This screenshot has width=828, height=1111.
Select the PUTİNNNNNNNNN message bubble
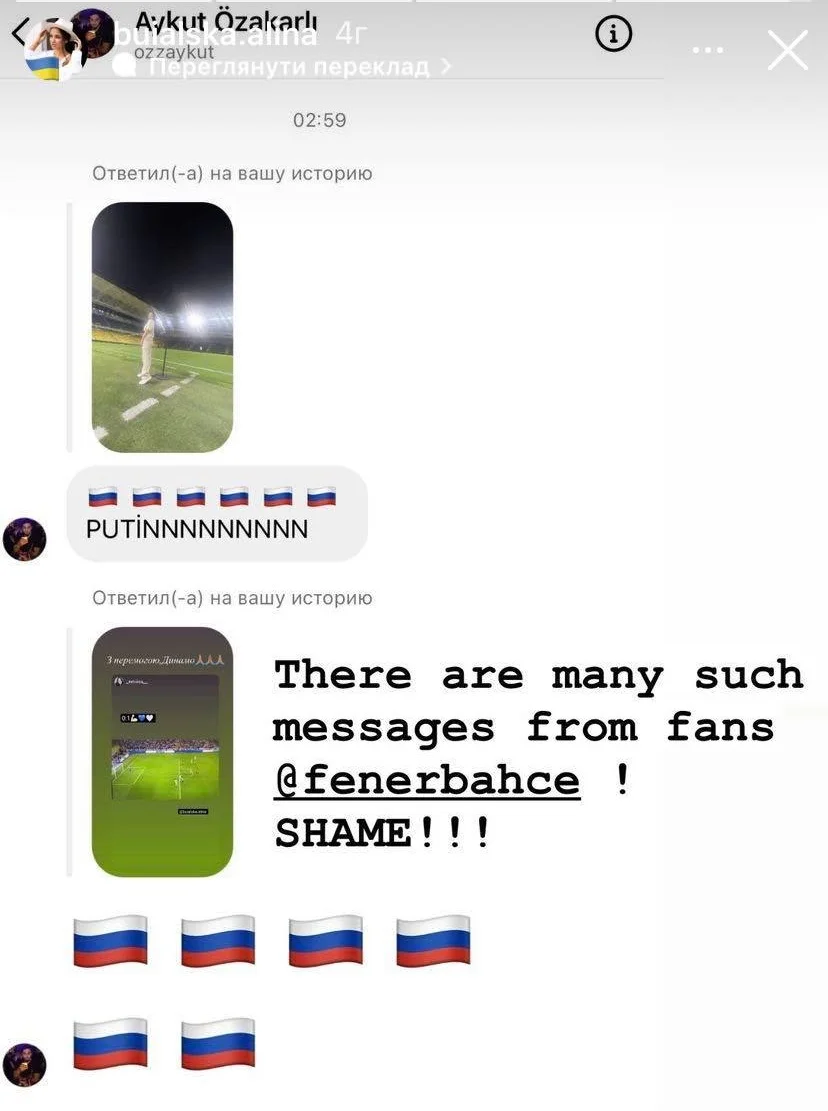(x=217, y=514)
